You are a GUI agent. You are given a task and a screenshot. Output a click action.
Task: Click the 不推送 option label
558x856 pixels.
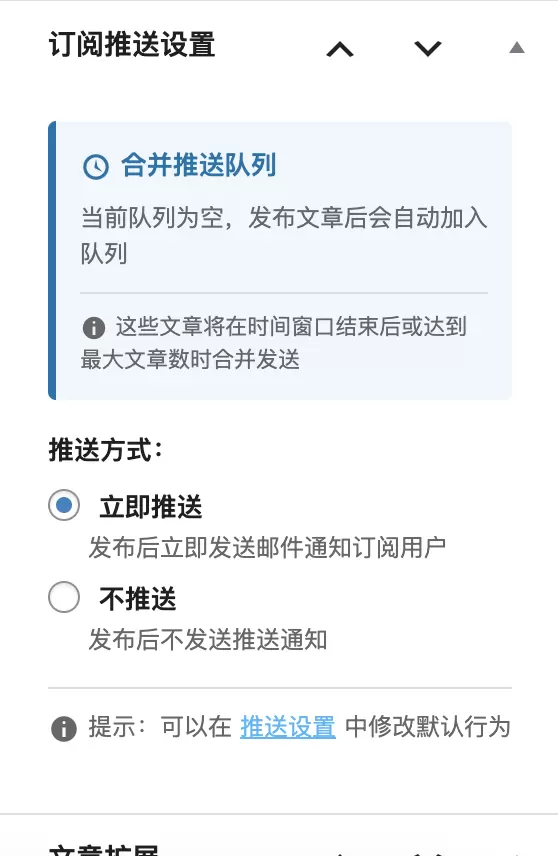(x=138, y=598)
